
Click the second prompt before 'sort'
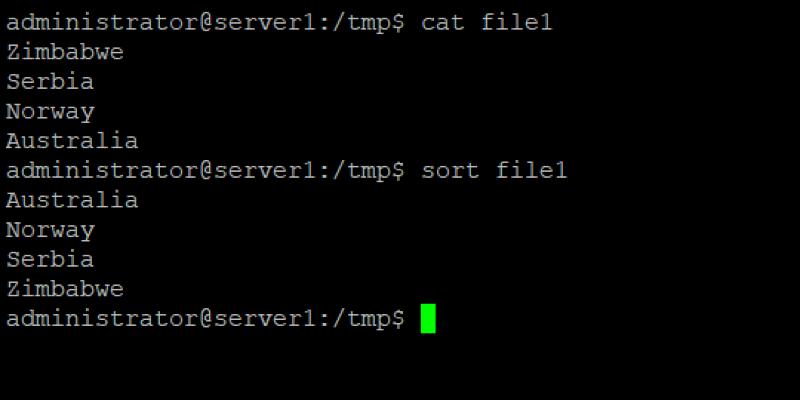pyautogui.click(x=205, y=171)
